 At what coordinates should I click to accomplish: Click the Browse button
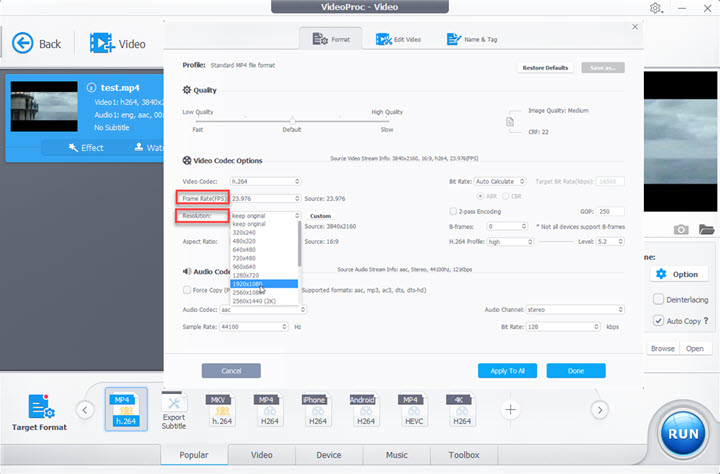point(663,348)
